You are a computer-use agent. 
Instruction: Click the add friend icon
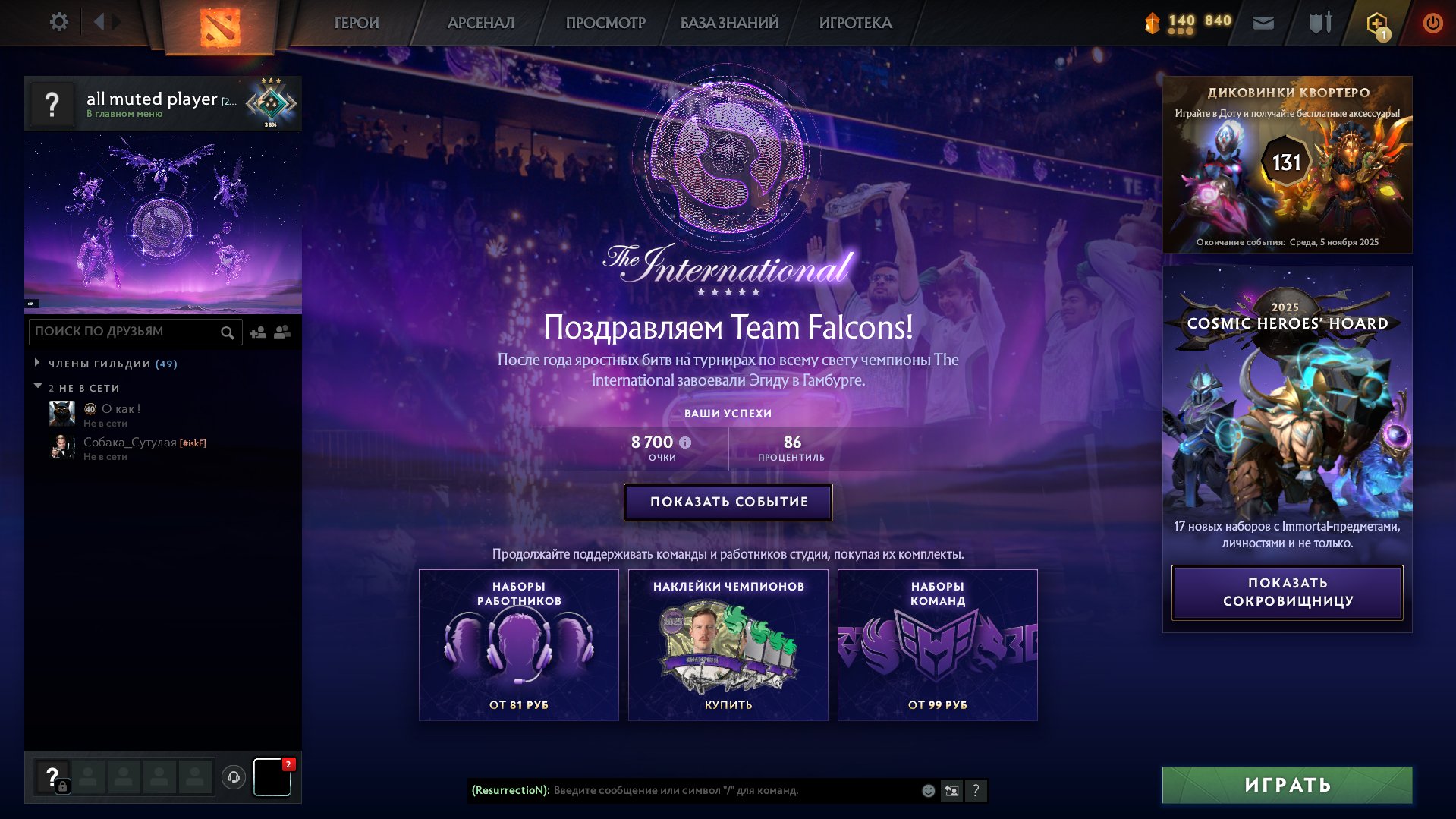(x=258, y=332)
